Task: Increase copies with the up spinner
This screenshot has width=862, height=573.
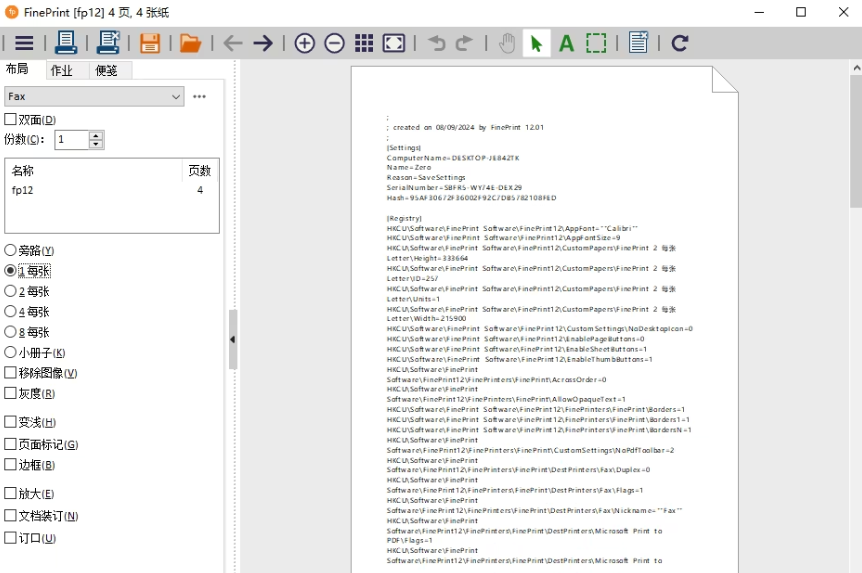Action: (x=96, y=135)
